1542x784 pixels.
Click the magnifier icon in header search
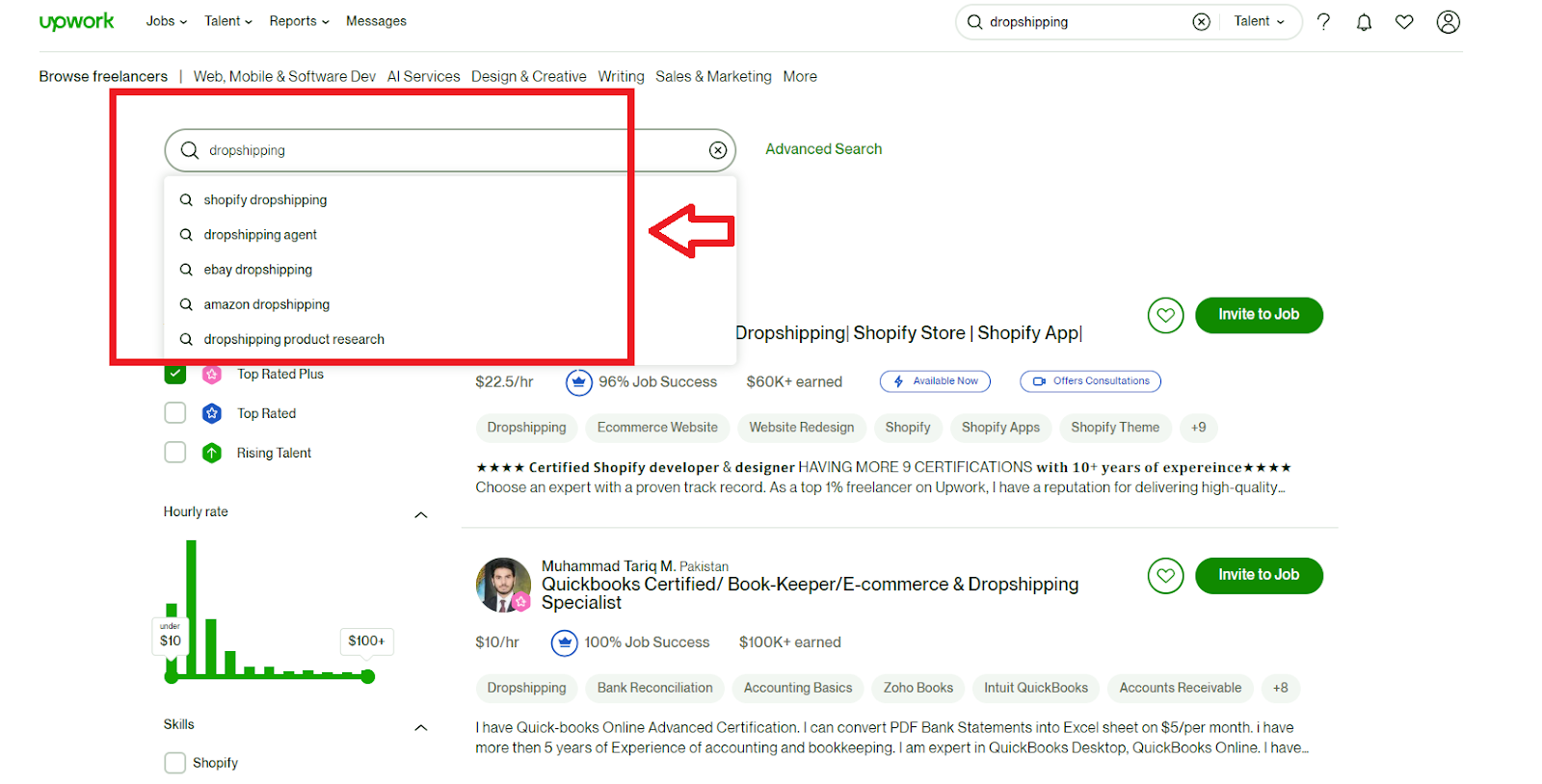pos(974,21)
